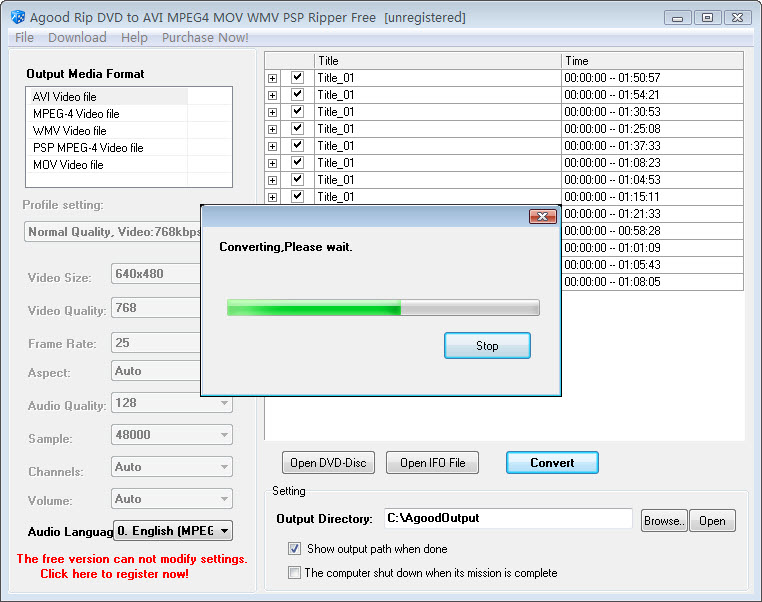Select time cell 00:00:00 -- 00:58:28
Screen dimensions: 762x602
click(x=652, y=231)
